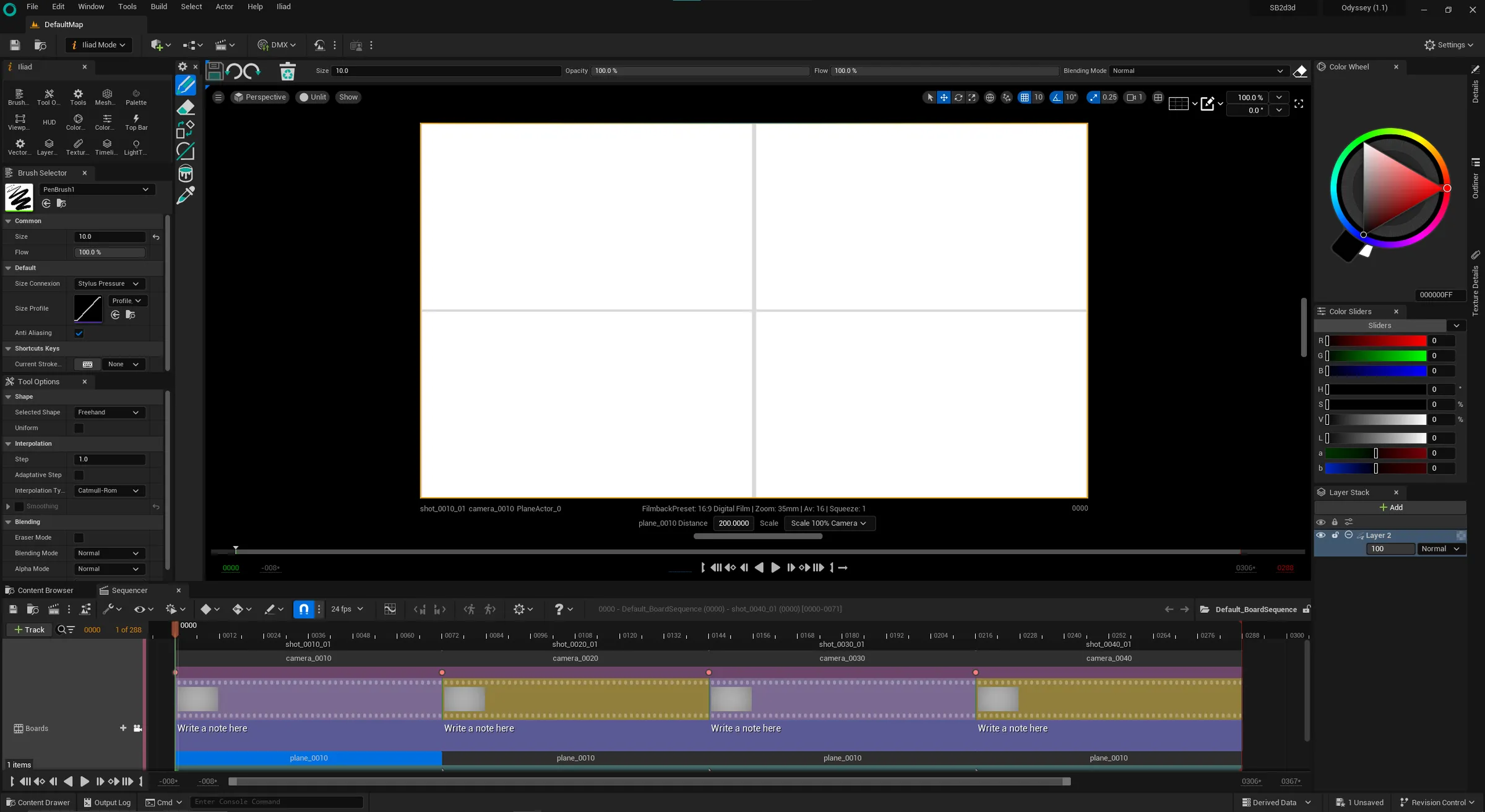
Task: Click the trash clear canvas icon
Action: 287,72
